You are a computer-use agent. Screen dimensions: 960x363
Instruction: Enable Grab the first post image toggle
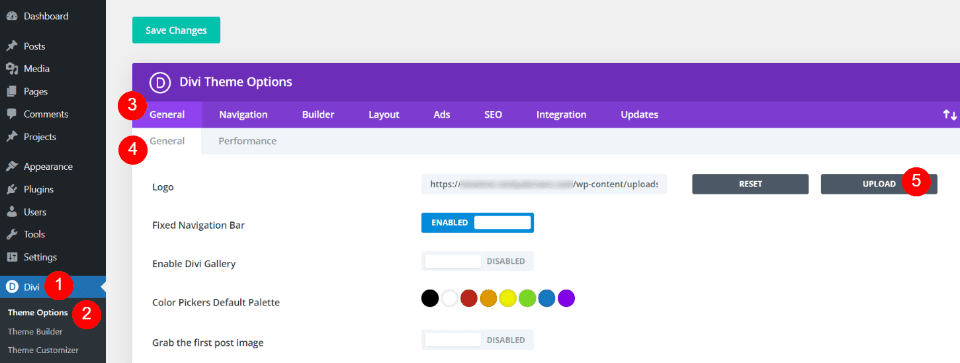tap(478, 340)
